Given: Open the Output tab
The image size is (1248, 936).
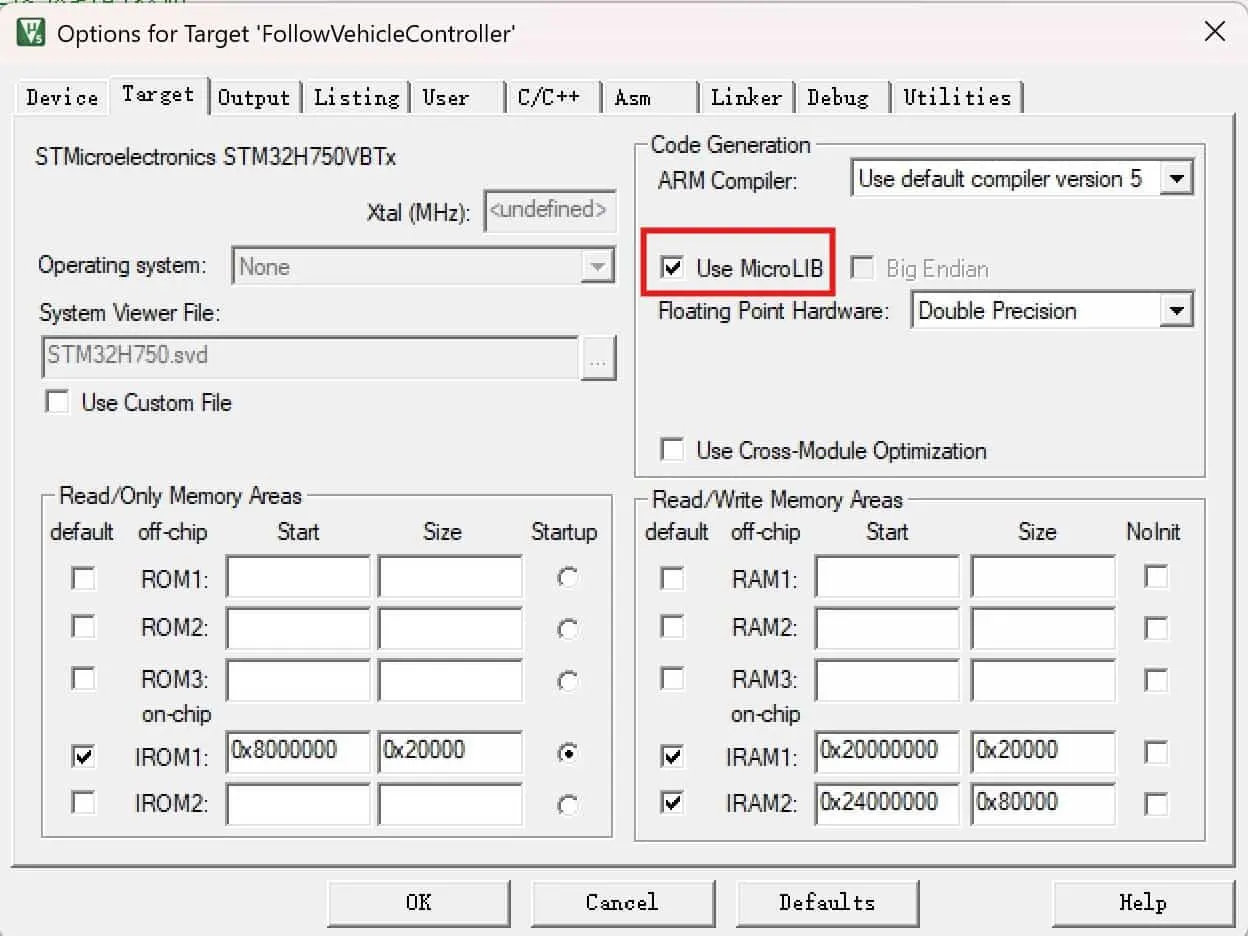Looking at the screenshot, I should tap(254, 97).
